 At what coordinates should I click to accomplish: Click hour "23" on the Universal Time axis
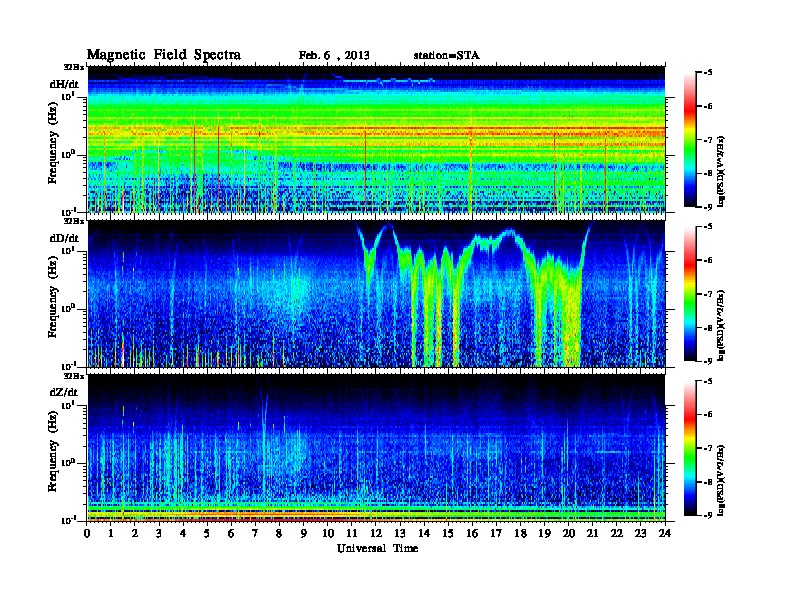(641, 533)
